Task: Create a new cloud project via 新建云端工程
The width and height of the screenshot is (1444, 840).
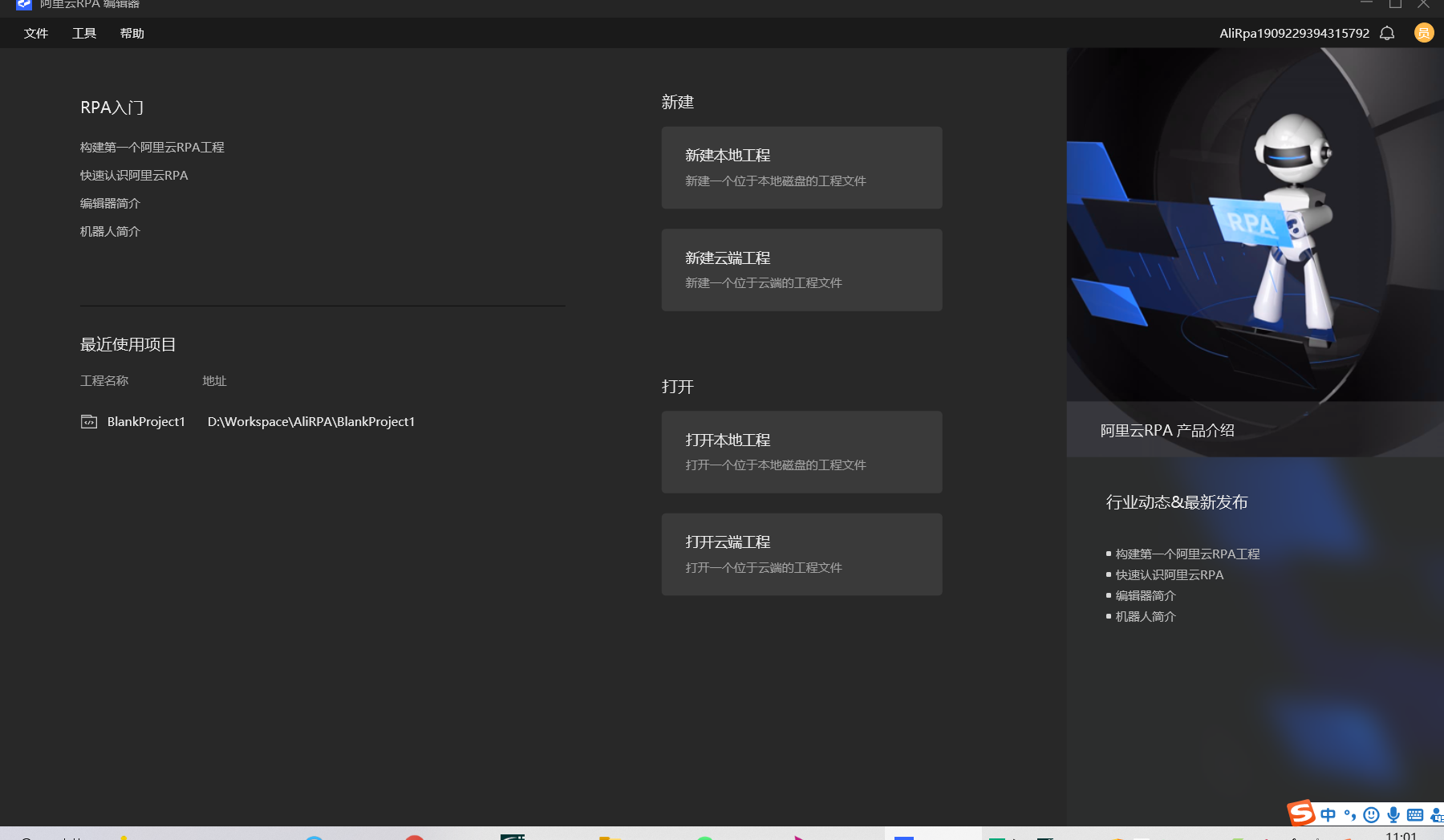Action: point(801,270)
